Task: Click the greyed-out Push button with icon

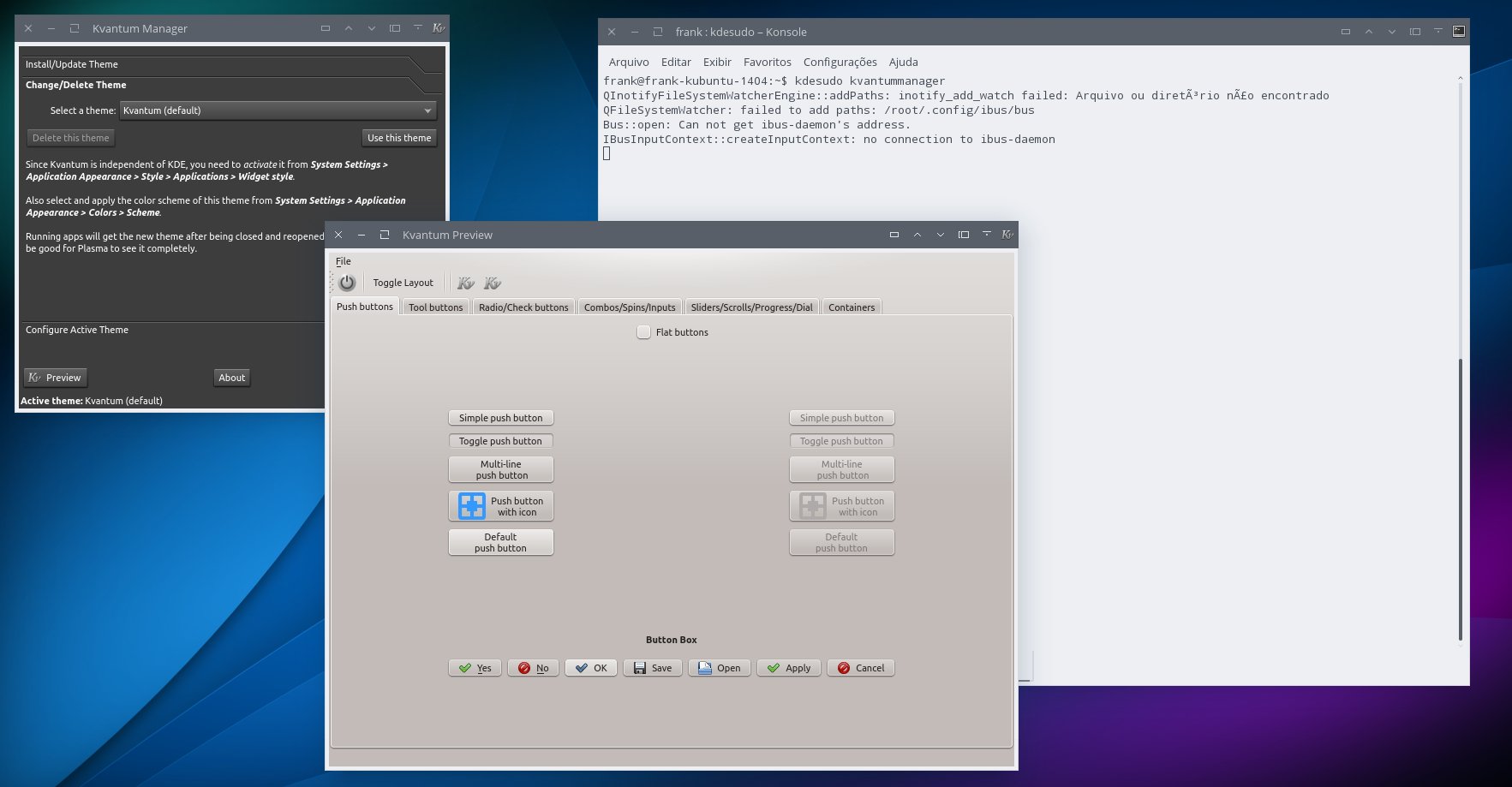Action: 842,506
